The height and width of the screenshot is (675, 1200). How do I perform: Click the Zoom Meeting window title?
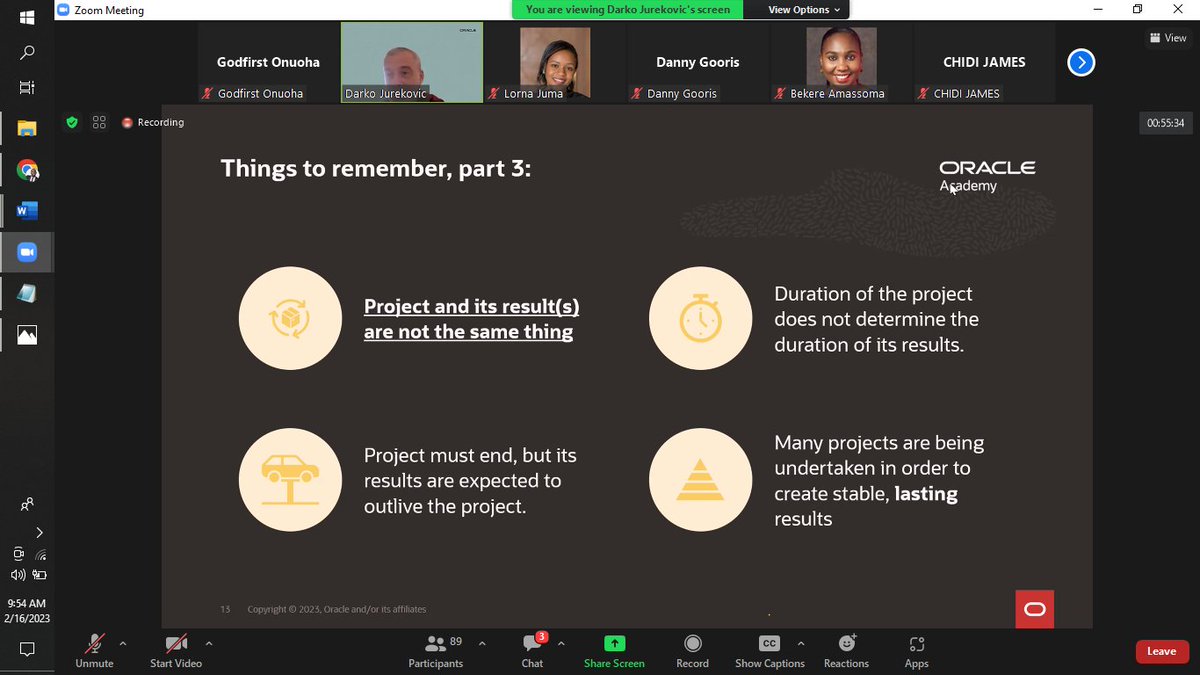pyautogui.click(x=109, y=11)
